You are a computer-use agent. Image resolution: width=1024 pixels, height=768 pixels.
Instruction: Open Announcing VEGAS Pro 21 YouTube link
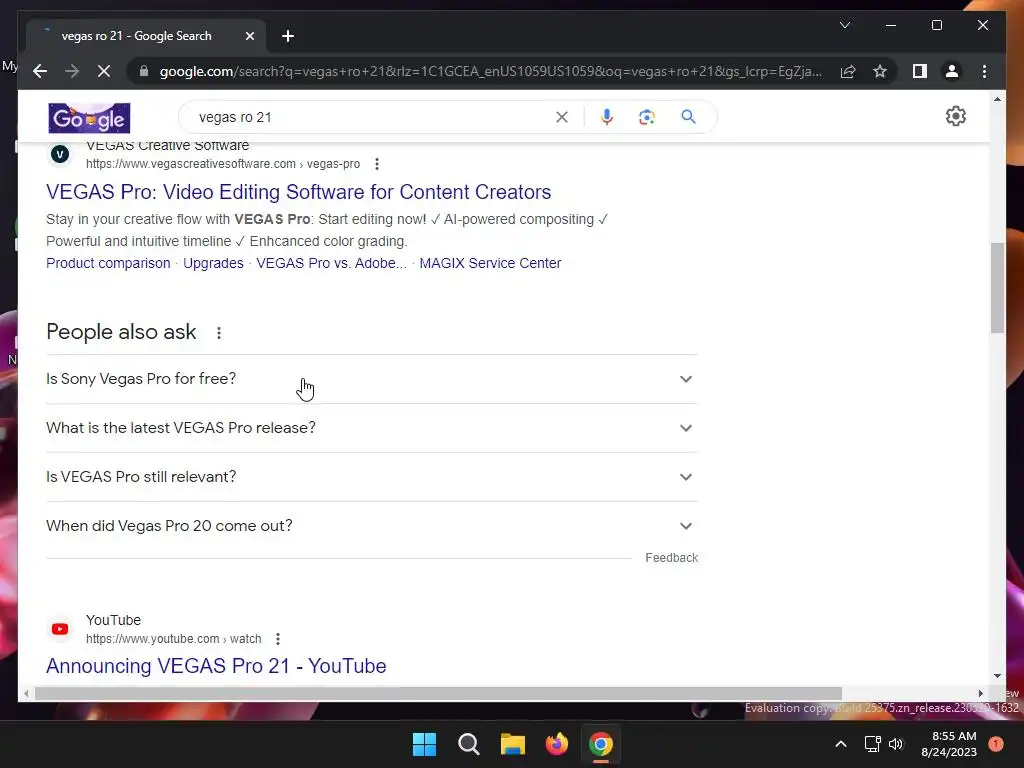216,666
